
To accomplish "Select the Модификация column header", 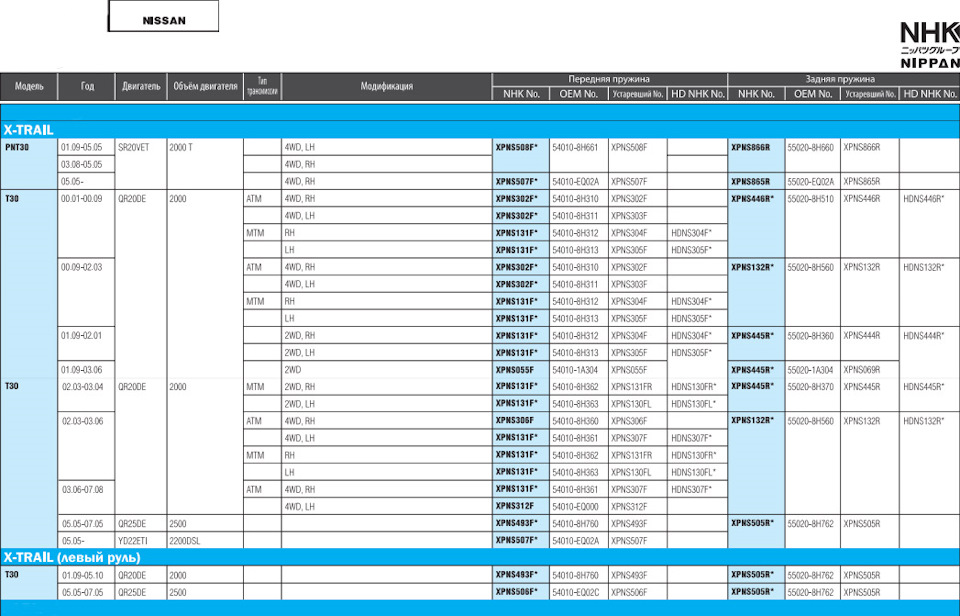I will [386, 86].
